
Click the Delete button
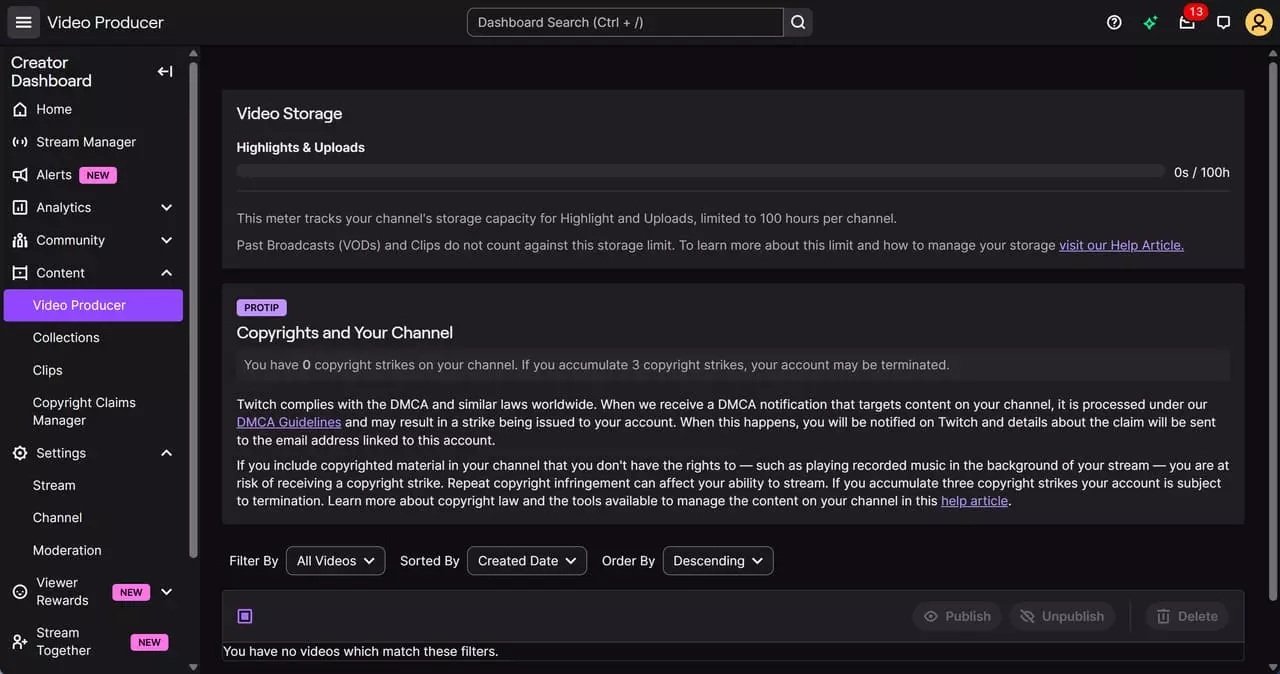point(1187,616)
